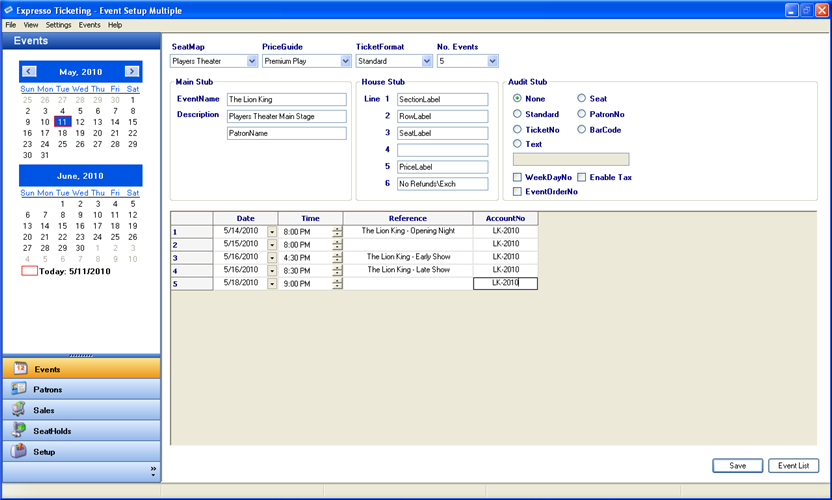The image size is (832, 500).
Task: Click the June, 2010 month header
Action: click(81, 176)
